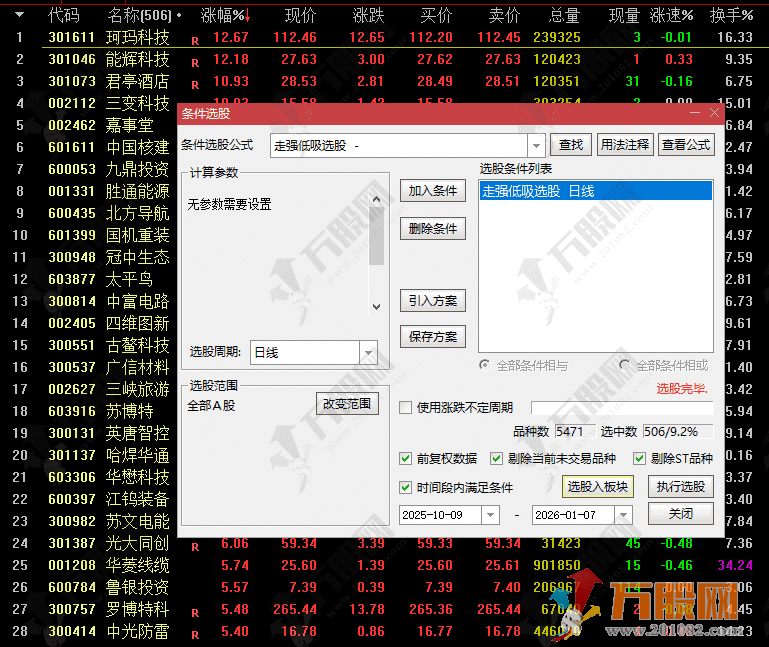Click the parameter panel scrollbar thumb
The height and width of the screenshot is (647, 769).
[376, 235]
